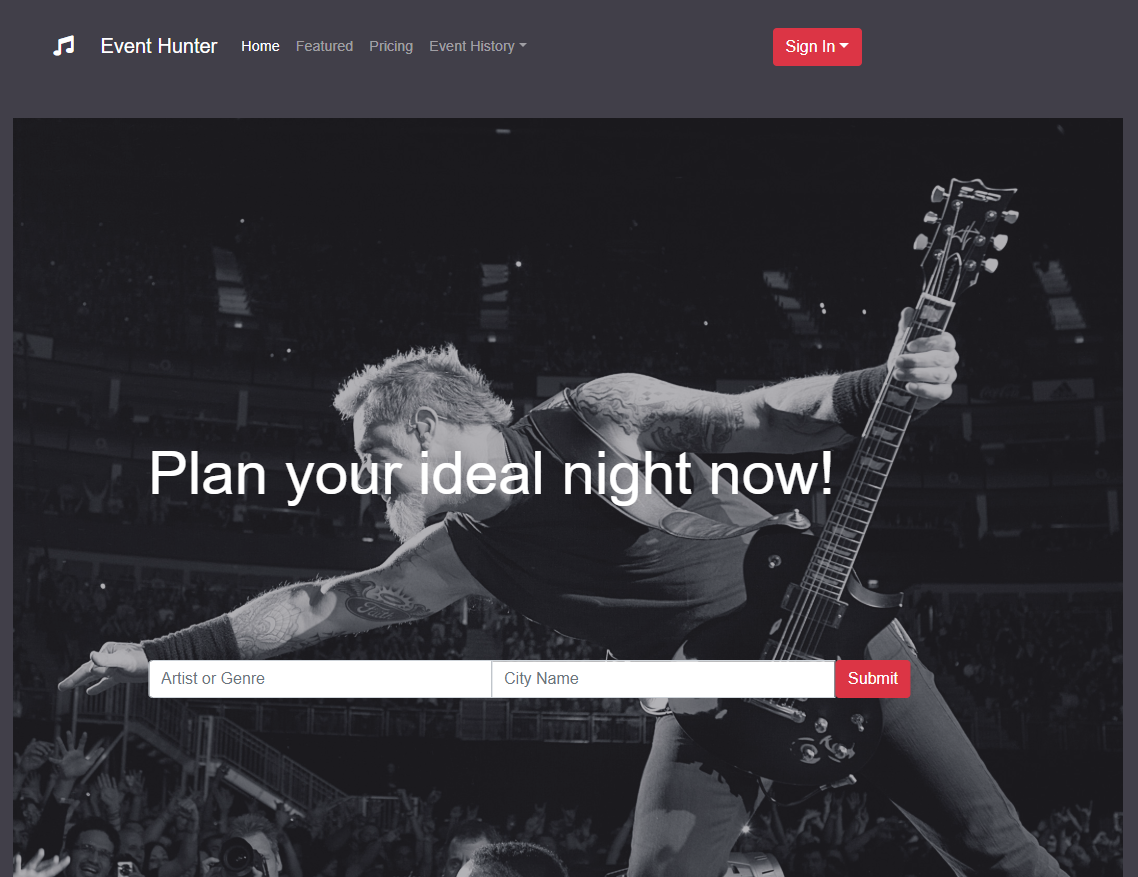Go to the Home nav item
The image size is (1138, 877).
point(260,46)
